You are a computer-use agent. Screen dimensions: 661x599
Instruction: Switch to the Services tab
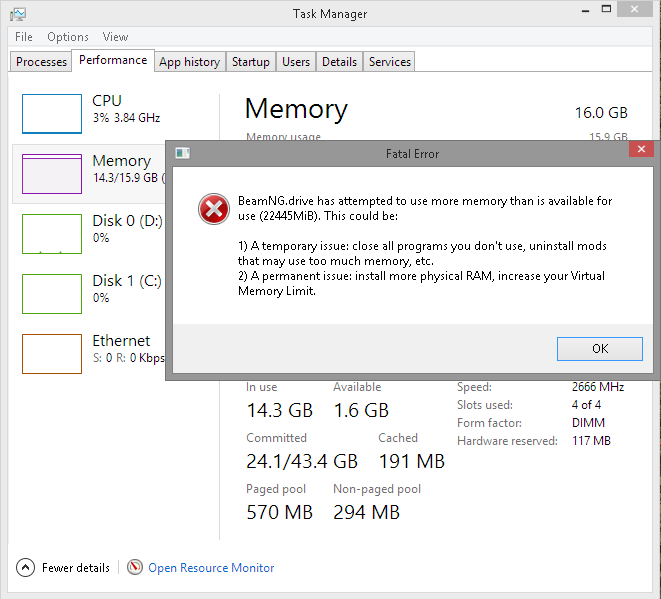pos(390,62)
